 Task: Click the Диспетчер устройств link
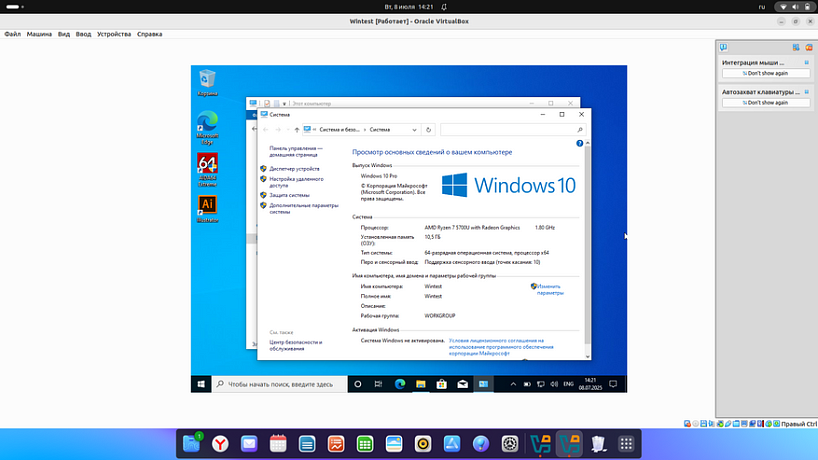click(294, 169)
